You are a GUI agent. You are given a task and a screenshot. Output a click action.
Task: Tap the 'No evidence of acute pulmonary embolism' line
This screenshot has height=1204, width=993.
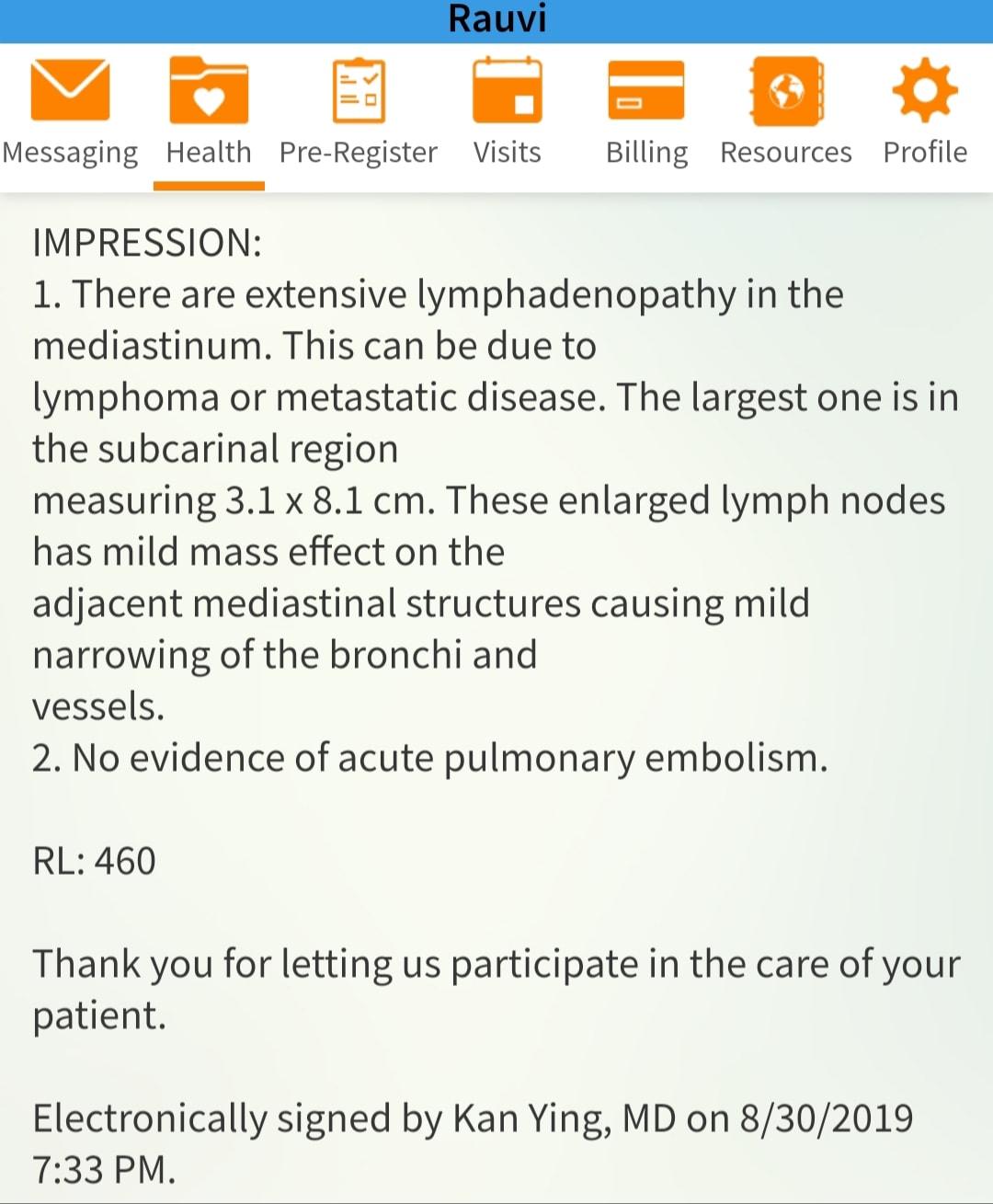430,759
